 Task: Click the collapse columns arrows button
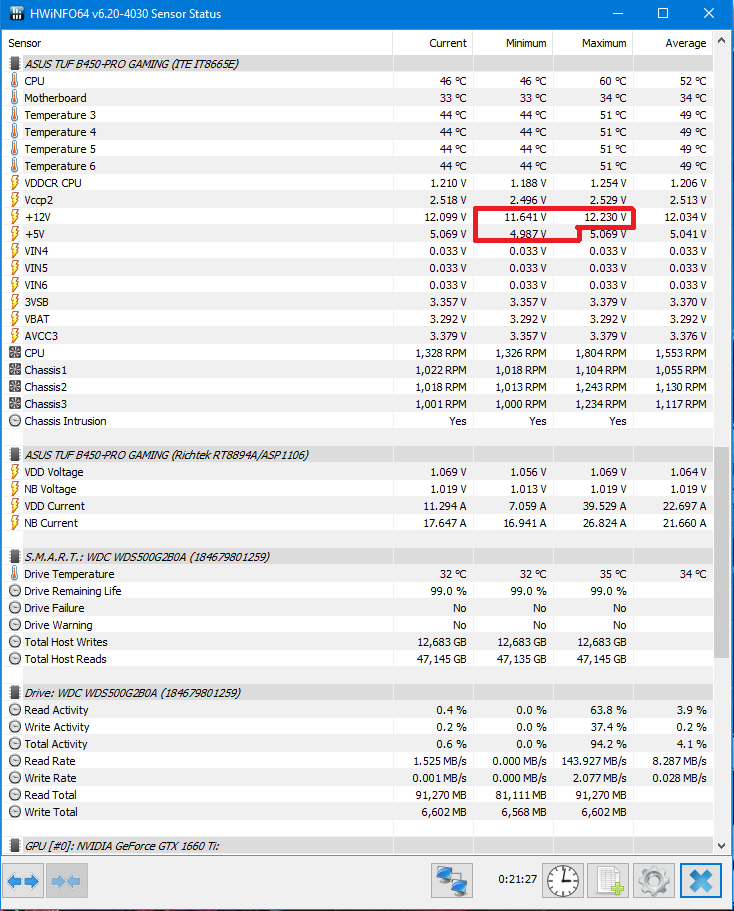67,881
